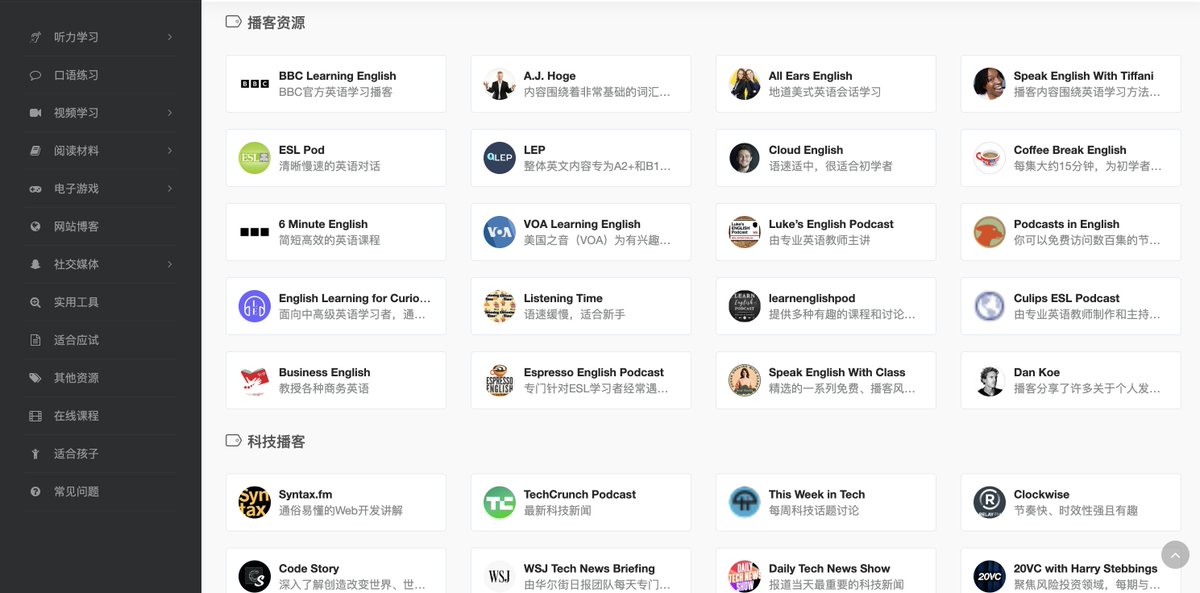The width and height of the screenshot is (1200, 593).
Task: Click Luke's English Podcast icon
Action: [744, 232]
